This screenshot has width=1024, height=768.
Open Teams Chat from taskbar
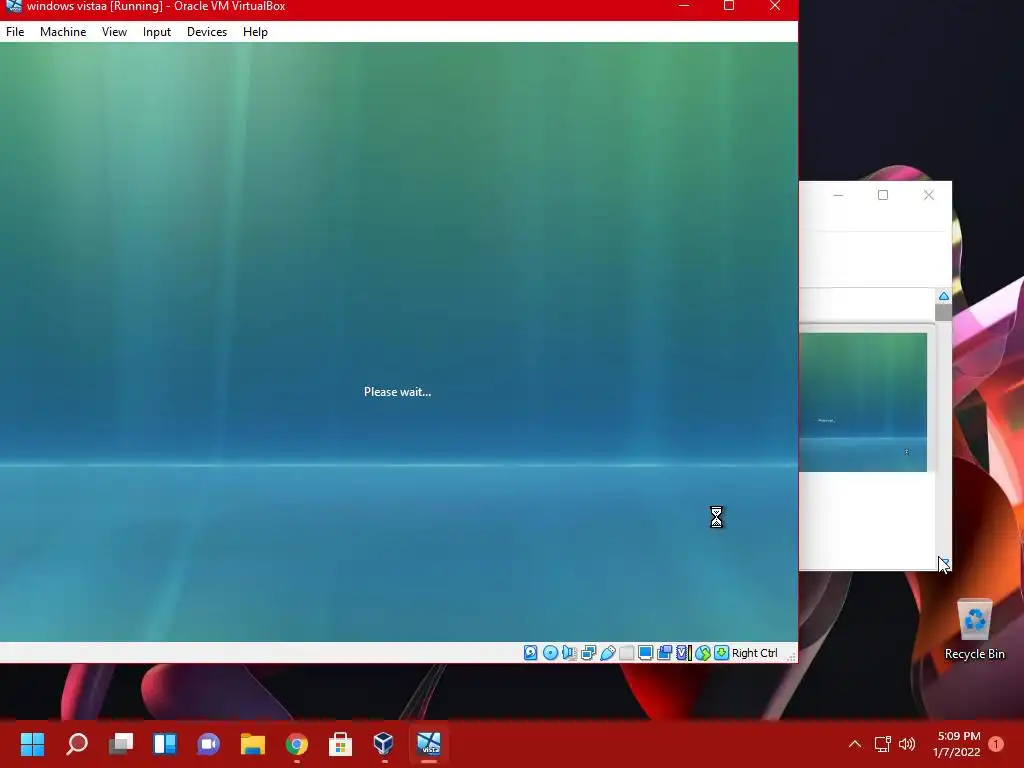(208, 744)
